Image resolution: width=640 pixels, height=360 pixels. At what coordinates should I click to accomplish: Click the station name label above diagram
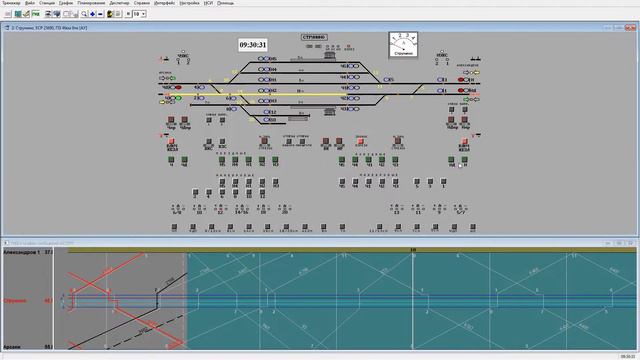pos(314,37)
